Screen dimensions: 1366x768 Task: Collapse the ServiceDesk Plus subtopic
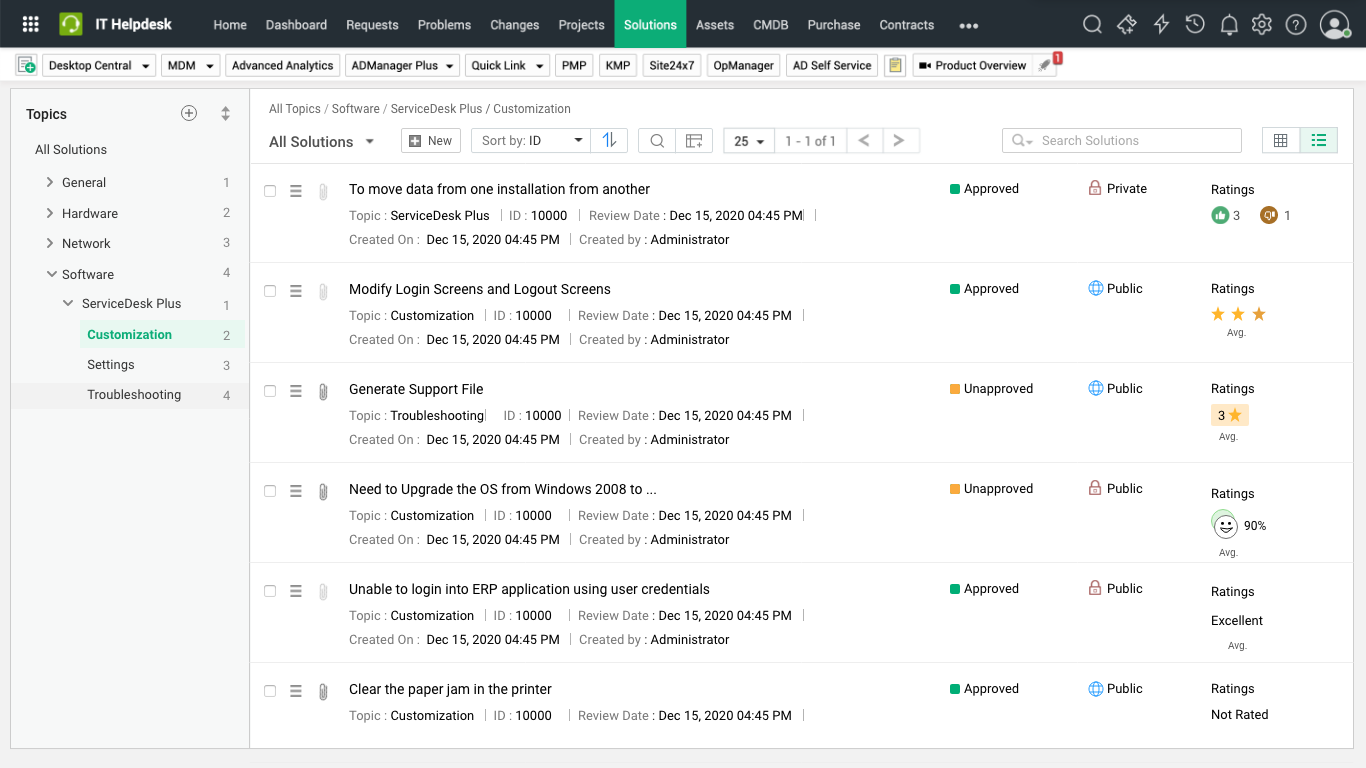[68, 303]
